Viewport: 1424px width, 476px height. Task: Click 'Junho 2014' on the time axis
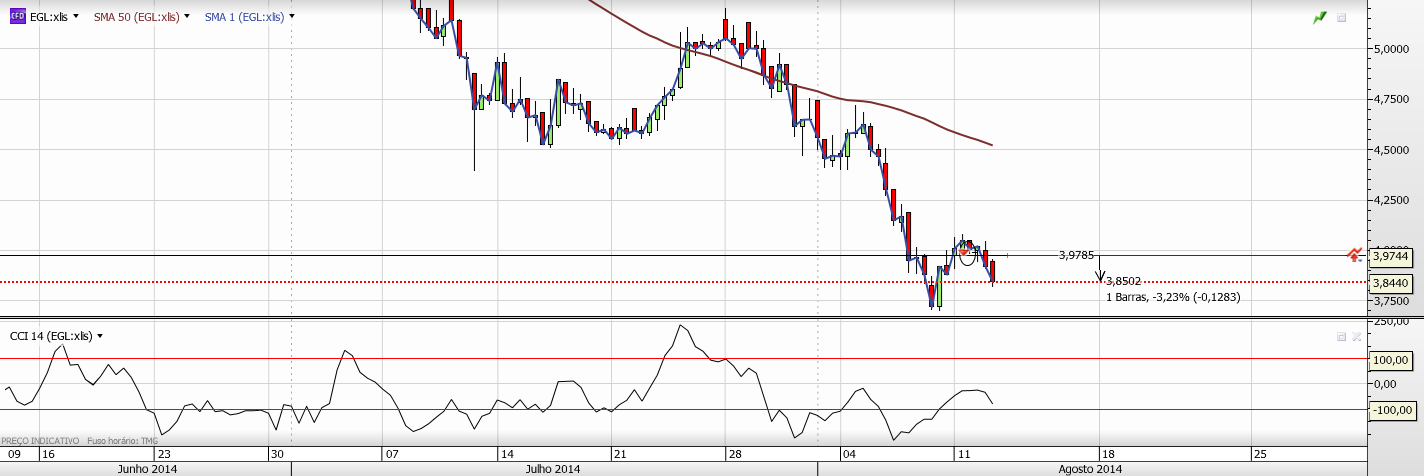147,469
